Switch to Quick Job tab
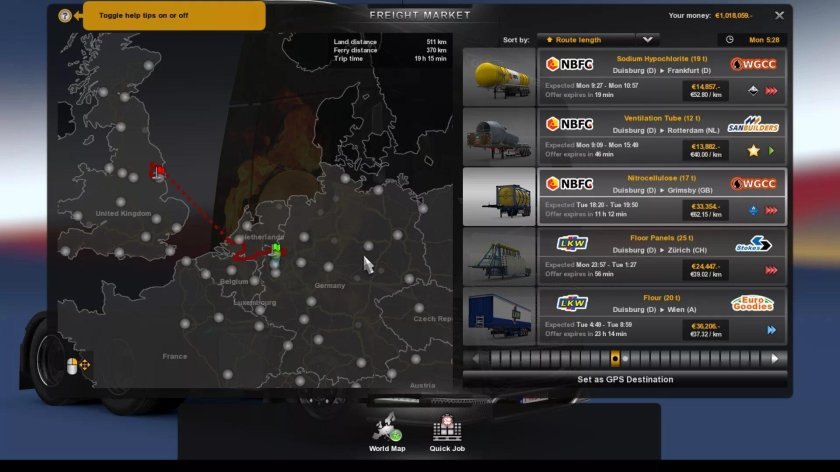Viewport: 840px width, 472px height. pyautogui.click(x=447, y=433)
